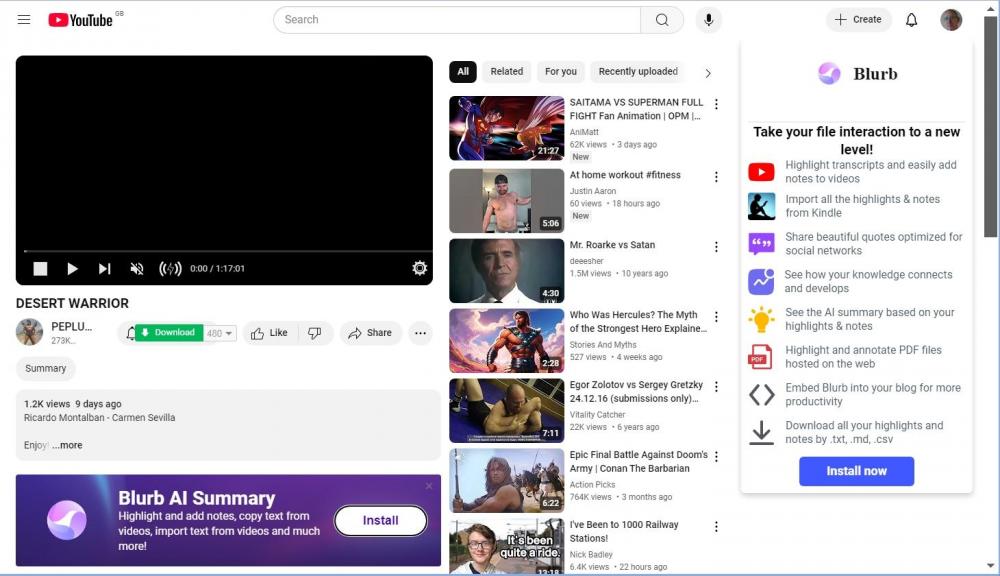Dislike the video with thumbs-down
Image resolution: width=1000 pixels, height=576 pixels.
pyautogui.click(x=314, y=333)
